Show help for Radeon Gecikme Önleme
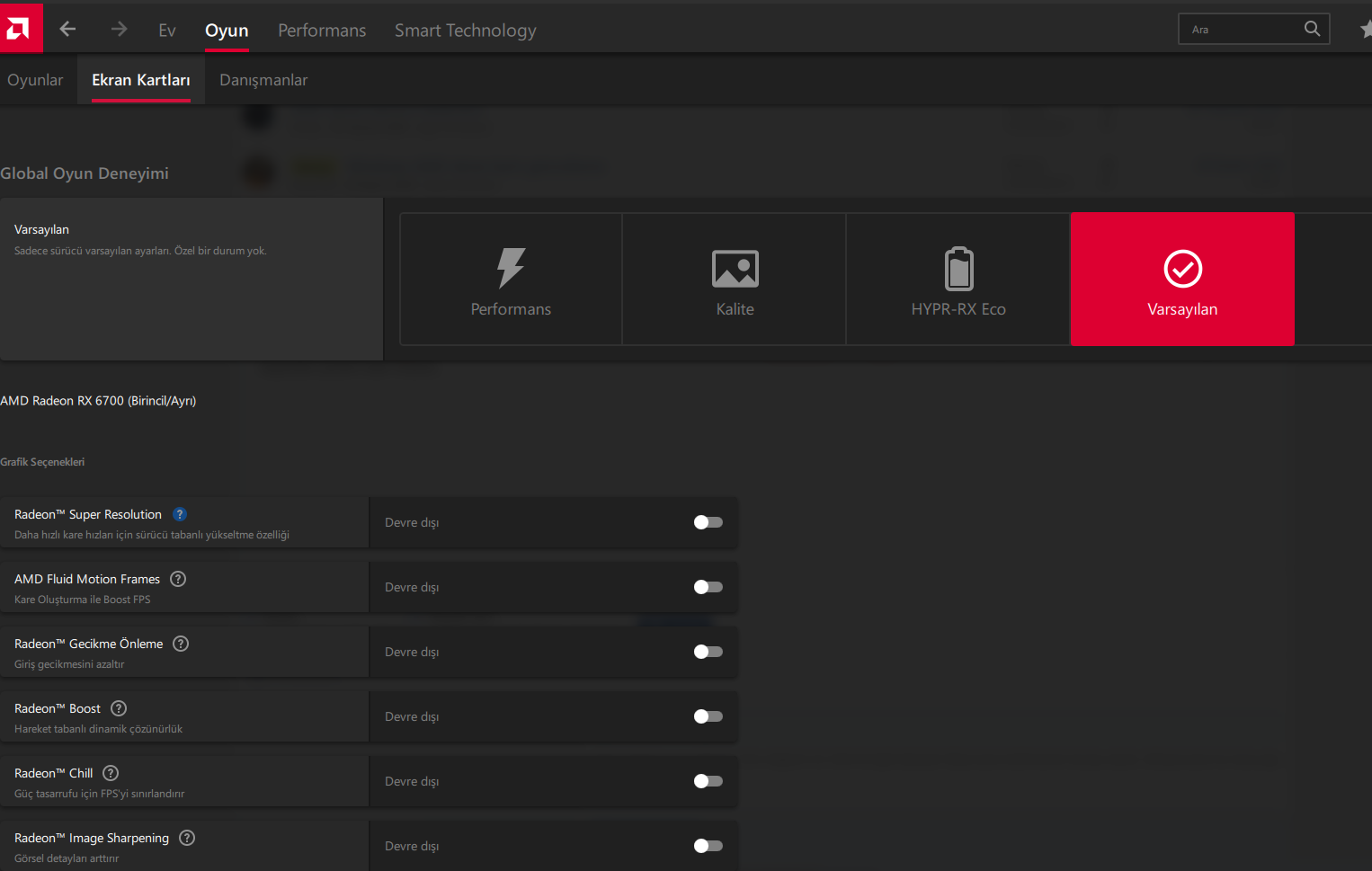The image size is (1372, 871). 181,644
